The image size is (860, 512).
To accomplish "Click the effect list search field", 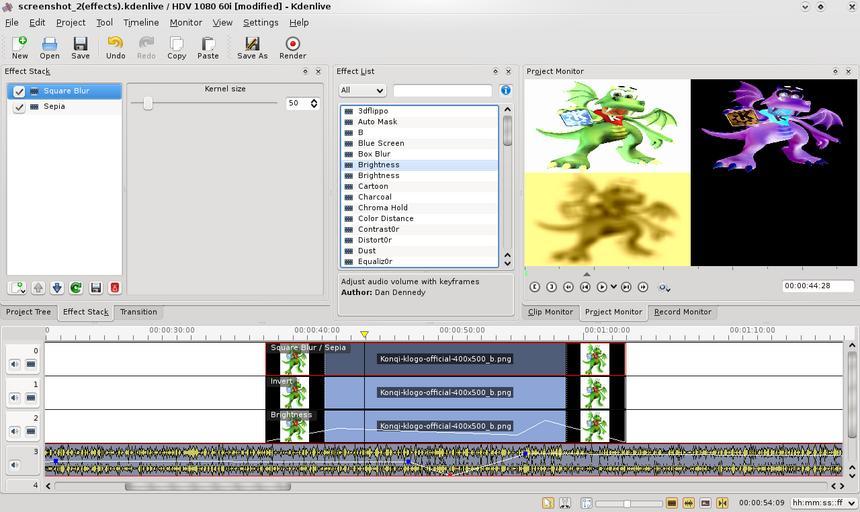I will (x=442, y=90).
